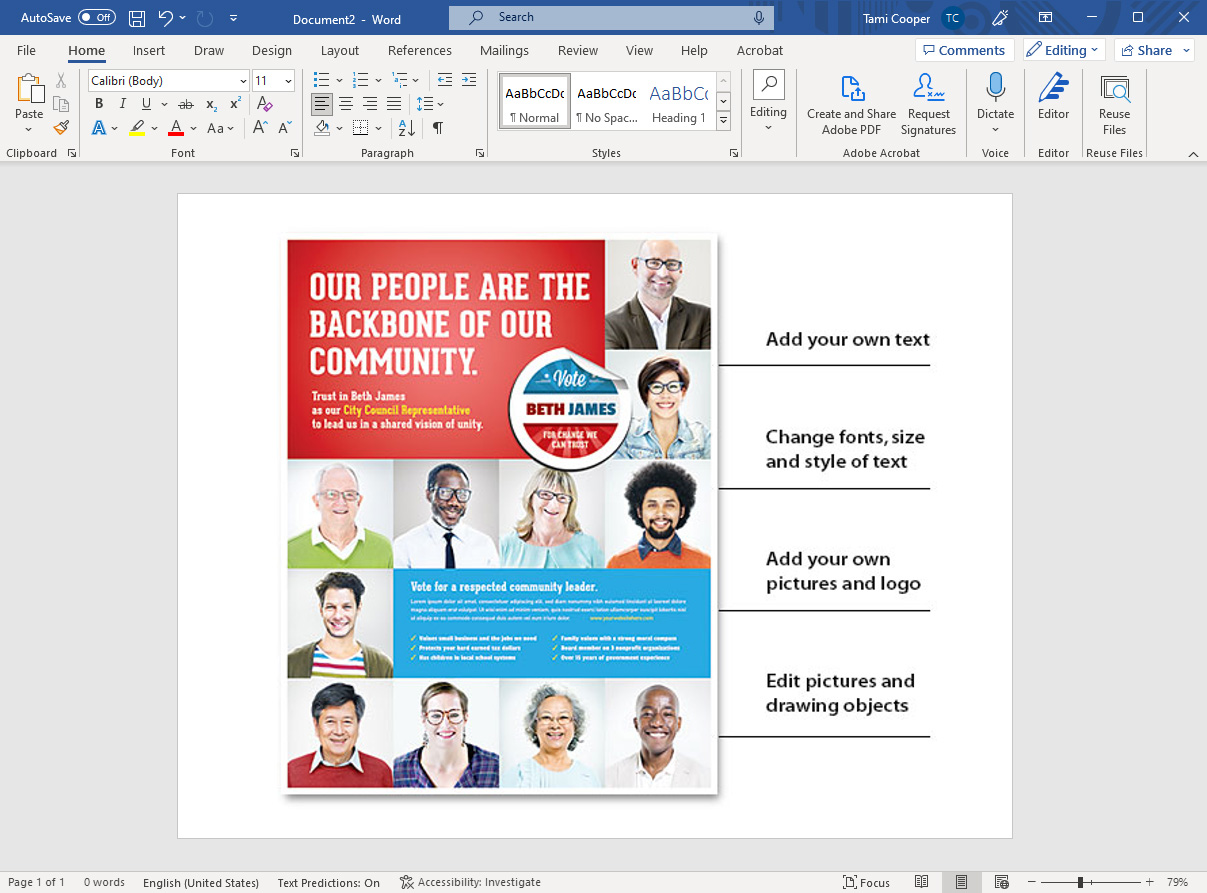Toggle Show/Hide paragraph marks

[x=437, y=127]
